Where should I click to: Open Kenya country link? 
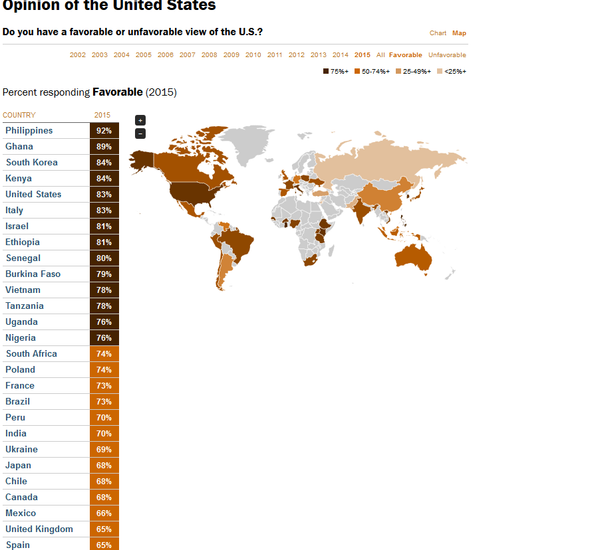click(x=18, y=178)
